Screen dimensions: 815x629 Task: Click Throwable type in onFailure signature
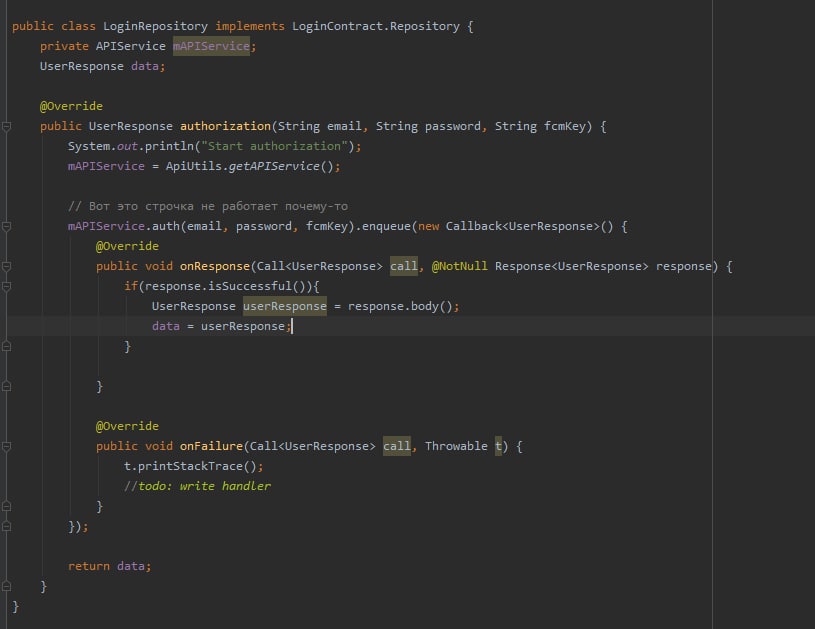point(456,446)
